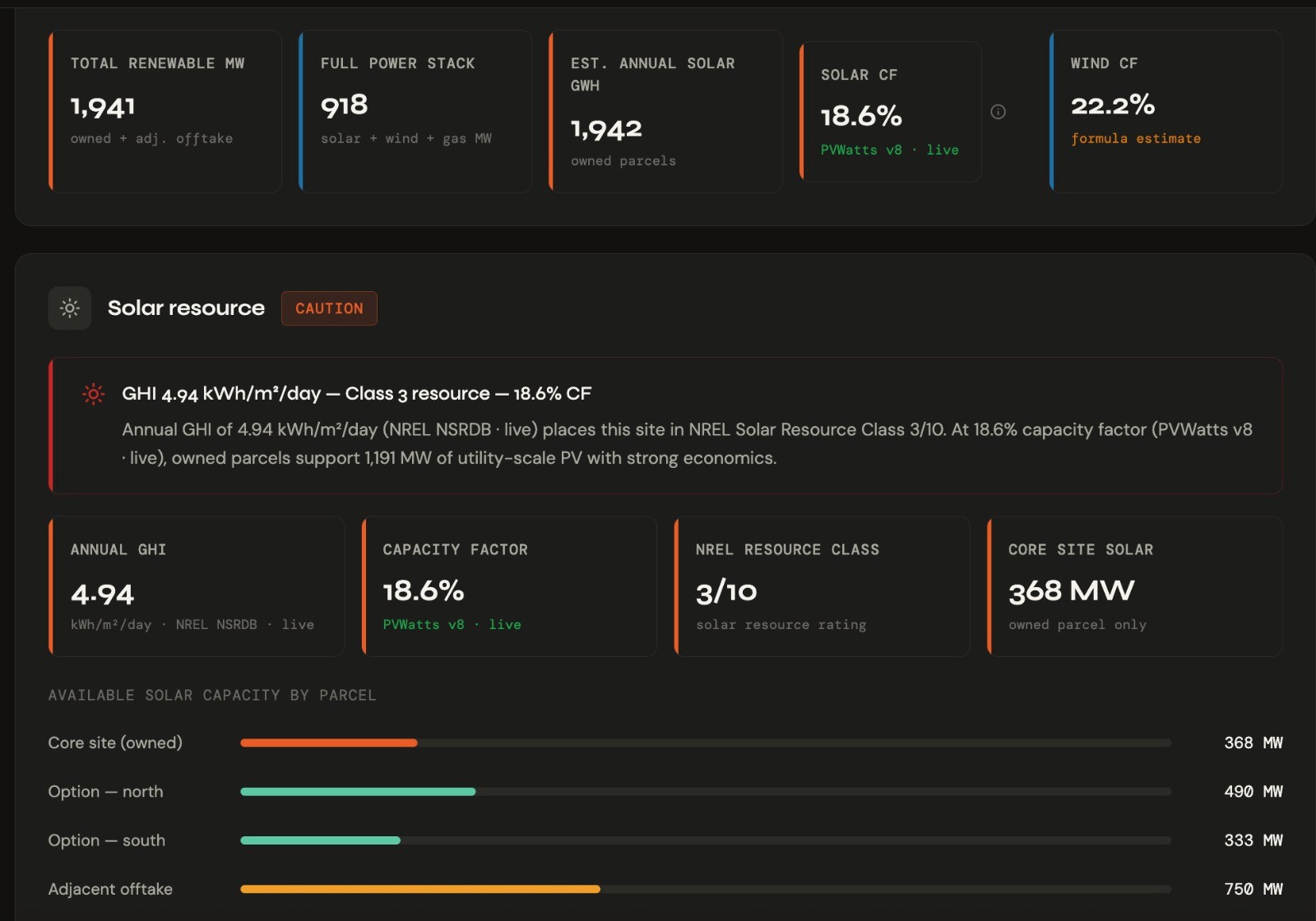The image size is (1316, 921).
Task: Click the 490 MW value
Action: pos(1253,791)
